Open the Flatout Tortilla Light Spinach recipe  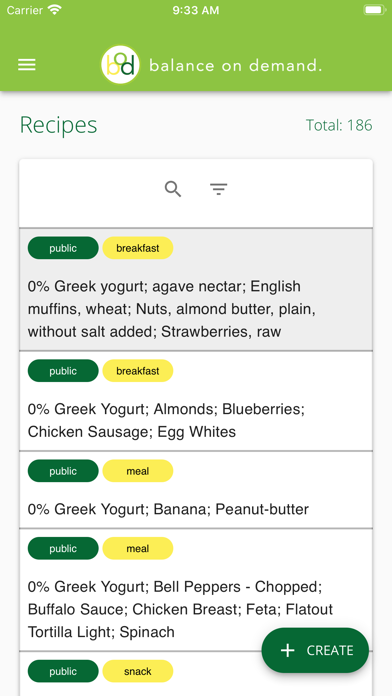pyautogui.click(x=196, y=590)
